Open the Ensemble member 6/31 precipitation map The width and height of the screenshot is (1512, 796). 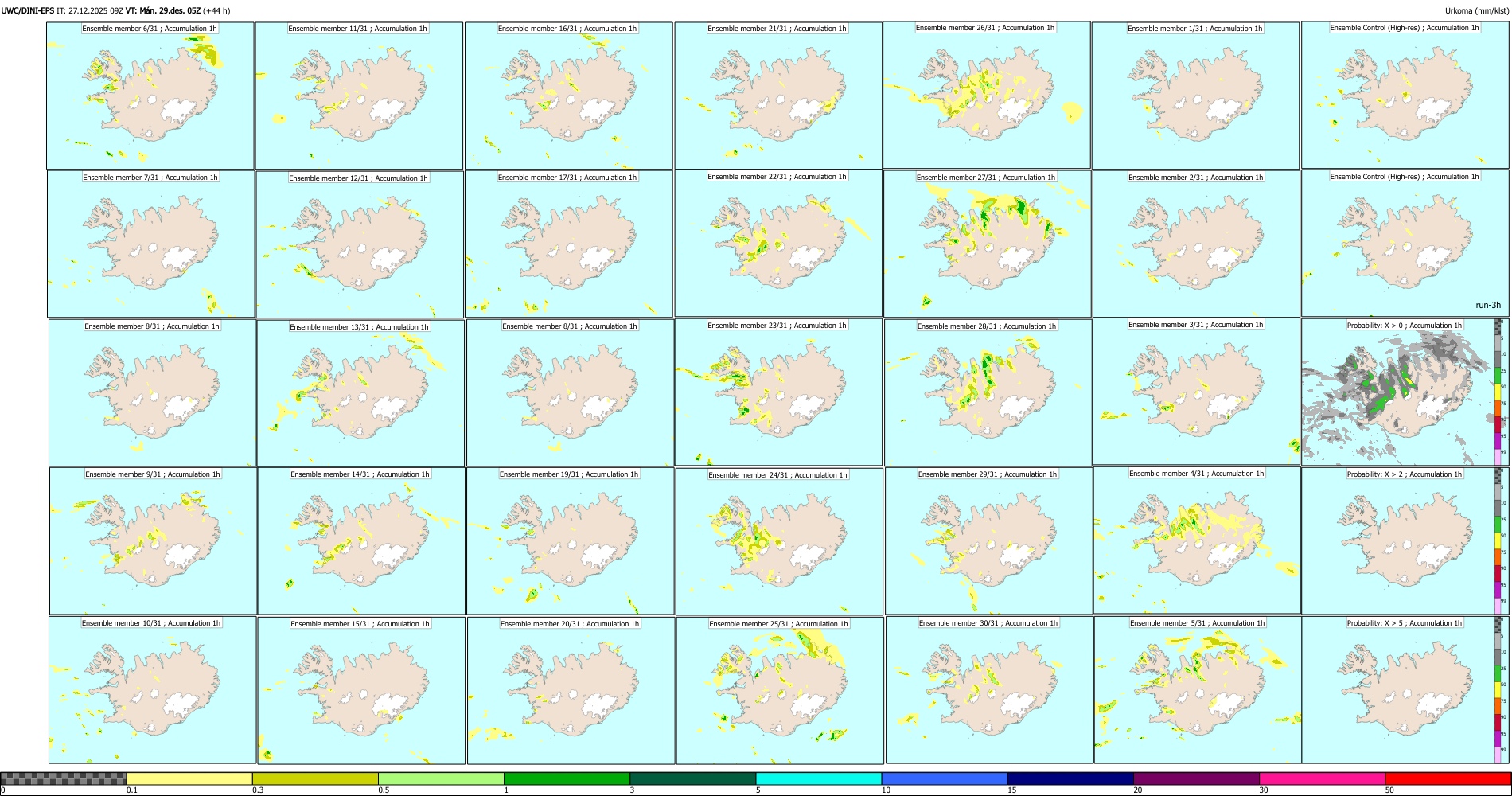coord(150,96)
